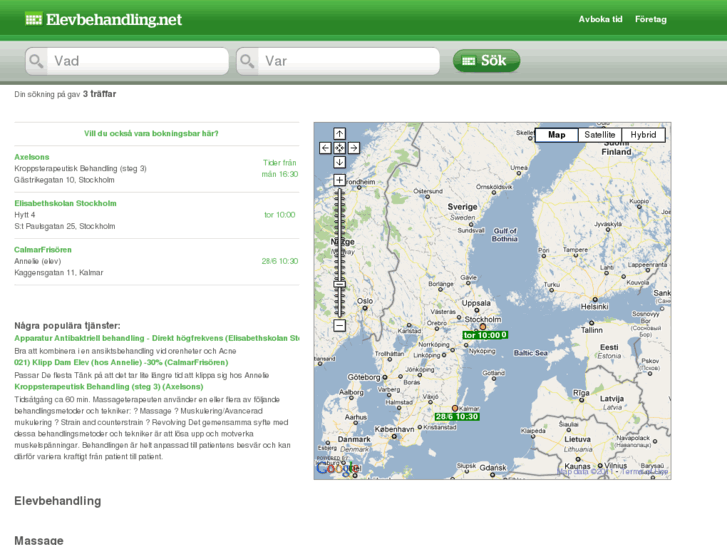This screenshot has width=727, height=545.
Task: Click the map zoom slider handle
Action: click(x=339, y=284)
